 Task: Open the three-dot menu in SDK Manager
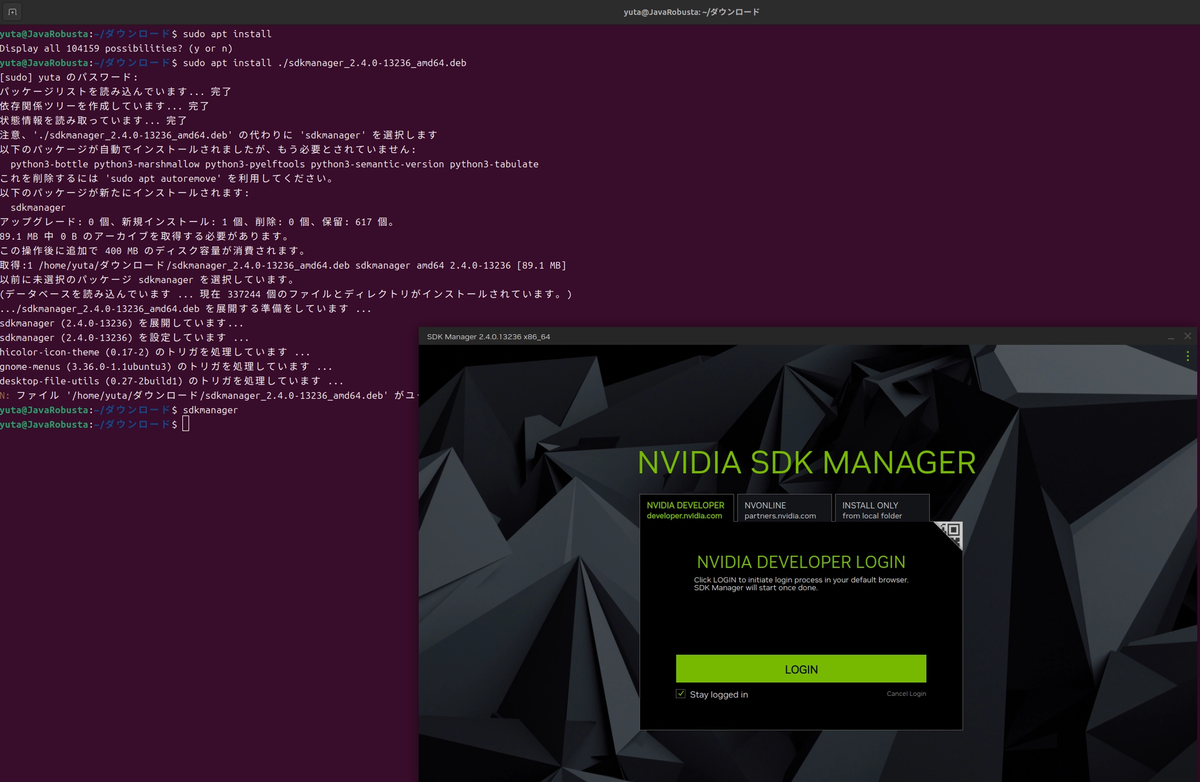click(x=1188, y=356)
